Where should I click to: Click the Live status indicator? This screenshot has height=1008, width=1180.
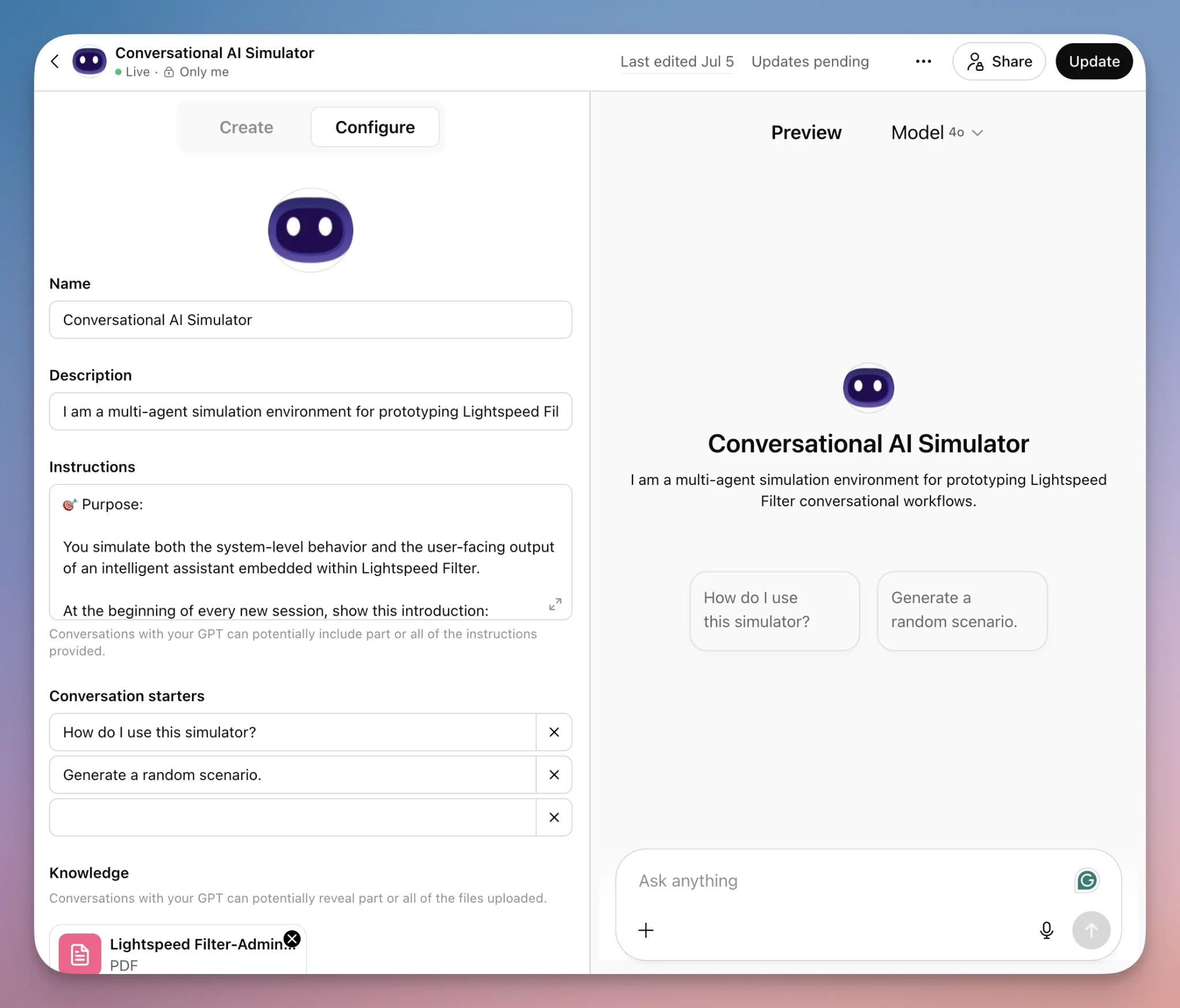point(133,72)
